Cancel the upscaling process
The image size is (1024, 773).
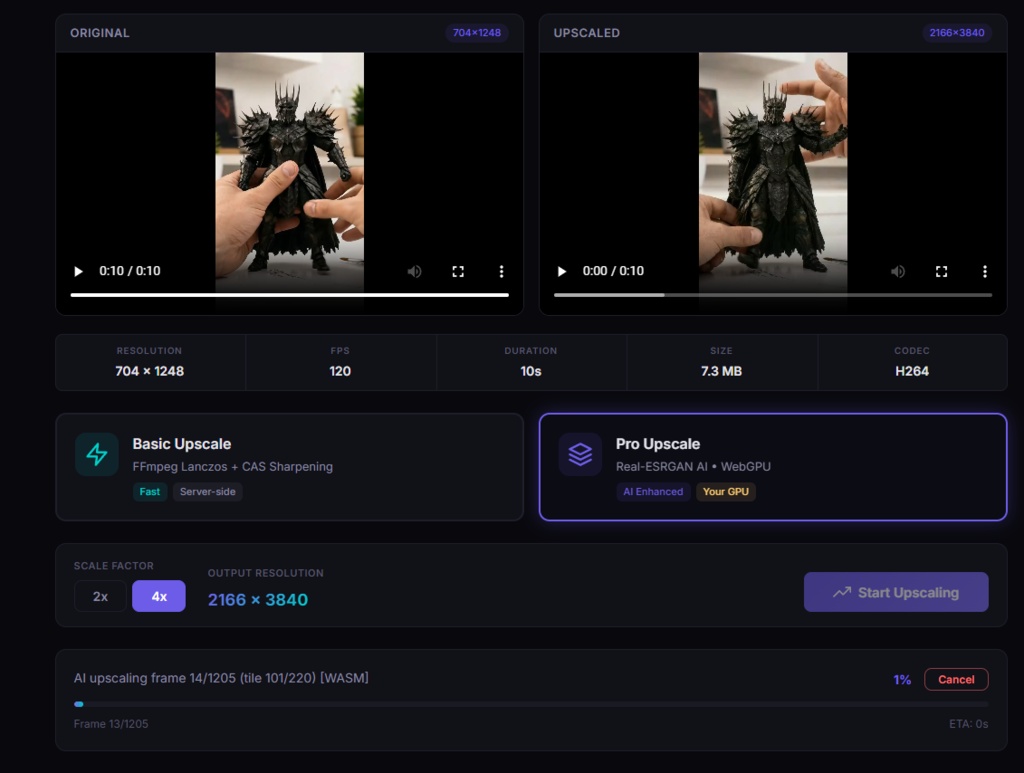(x=956, y=679)
